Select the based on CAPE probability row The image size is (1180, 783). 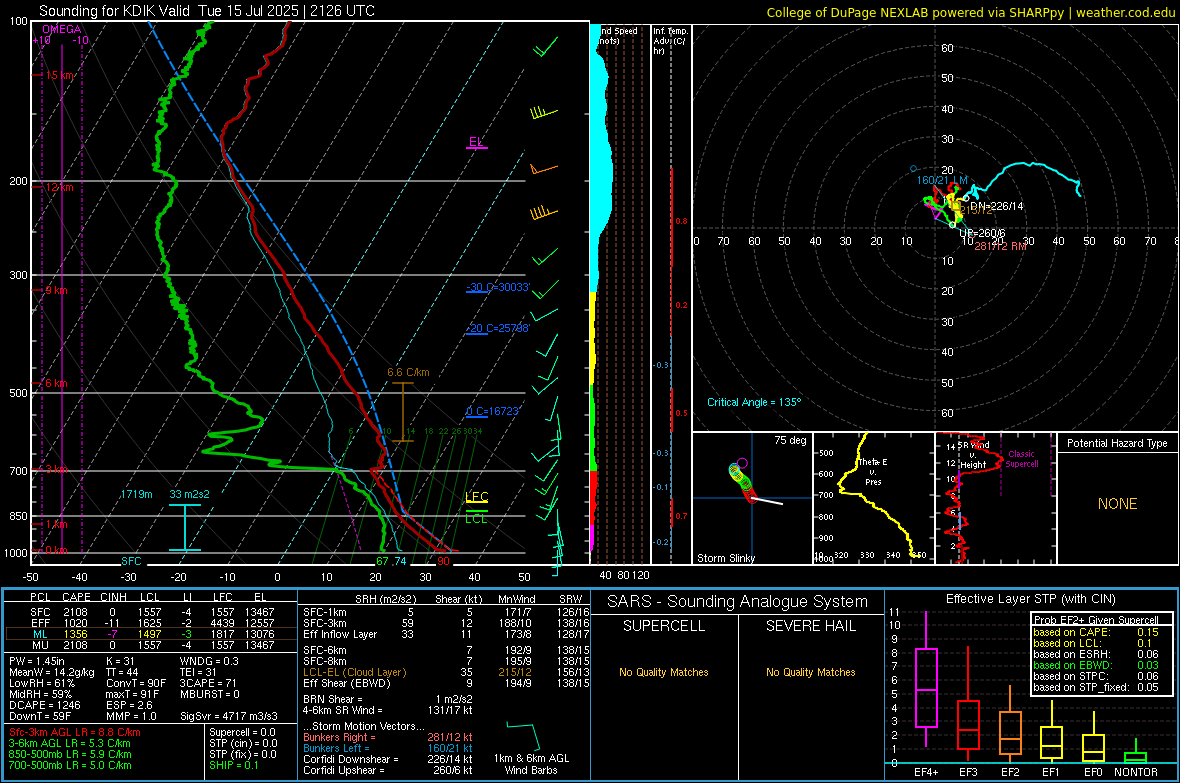pos(1096,632)
